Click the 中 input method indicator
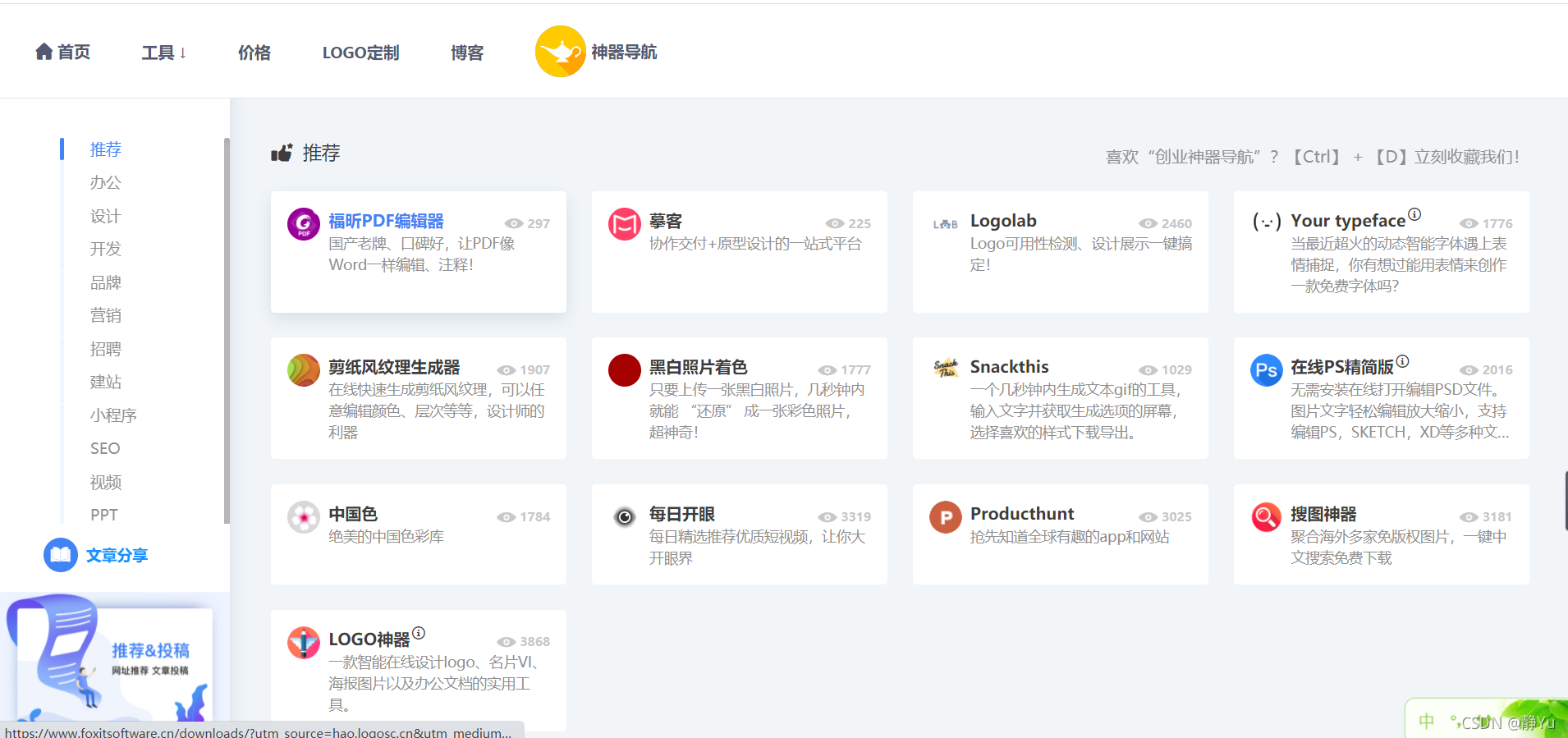Screen dimensions: 1568x738 pyautogui.click(x=1427, y=721)
